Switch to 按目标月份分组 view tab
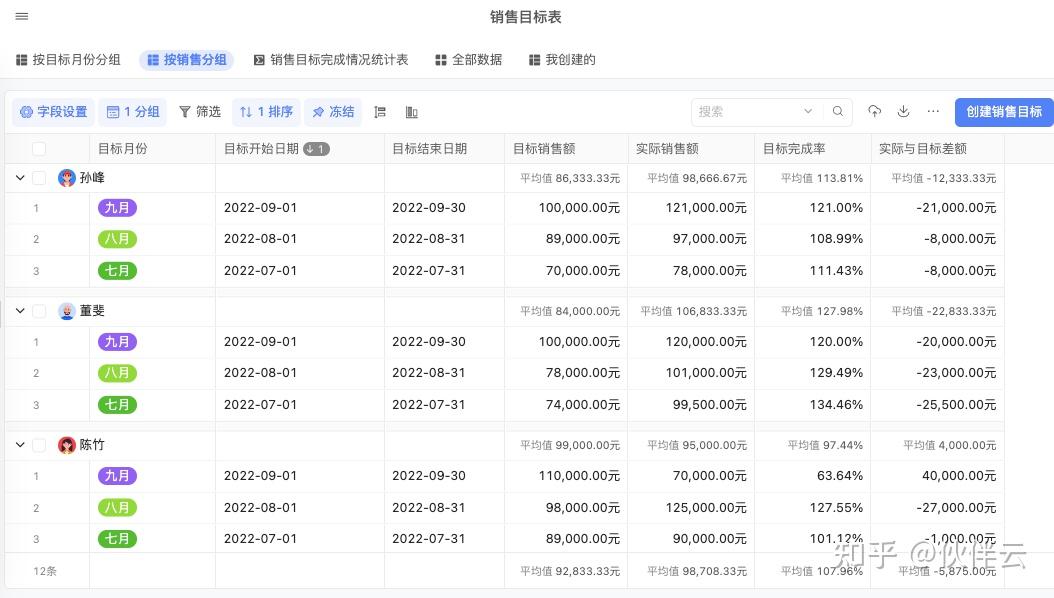Viewport: 1054px width, 598px height. coord(68,60)
